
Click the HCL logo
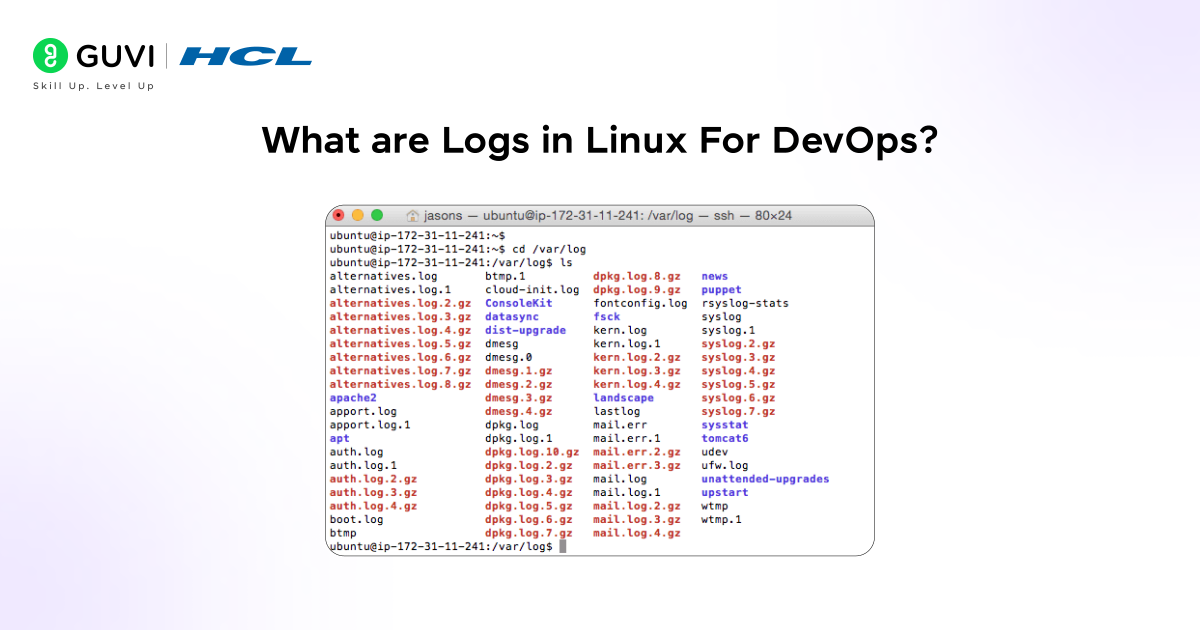(246, 56)
